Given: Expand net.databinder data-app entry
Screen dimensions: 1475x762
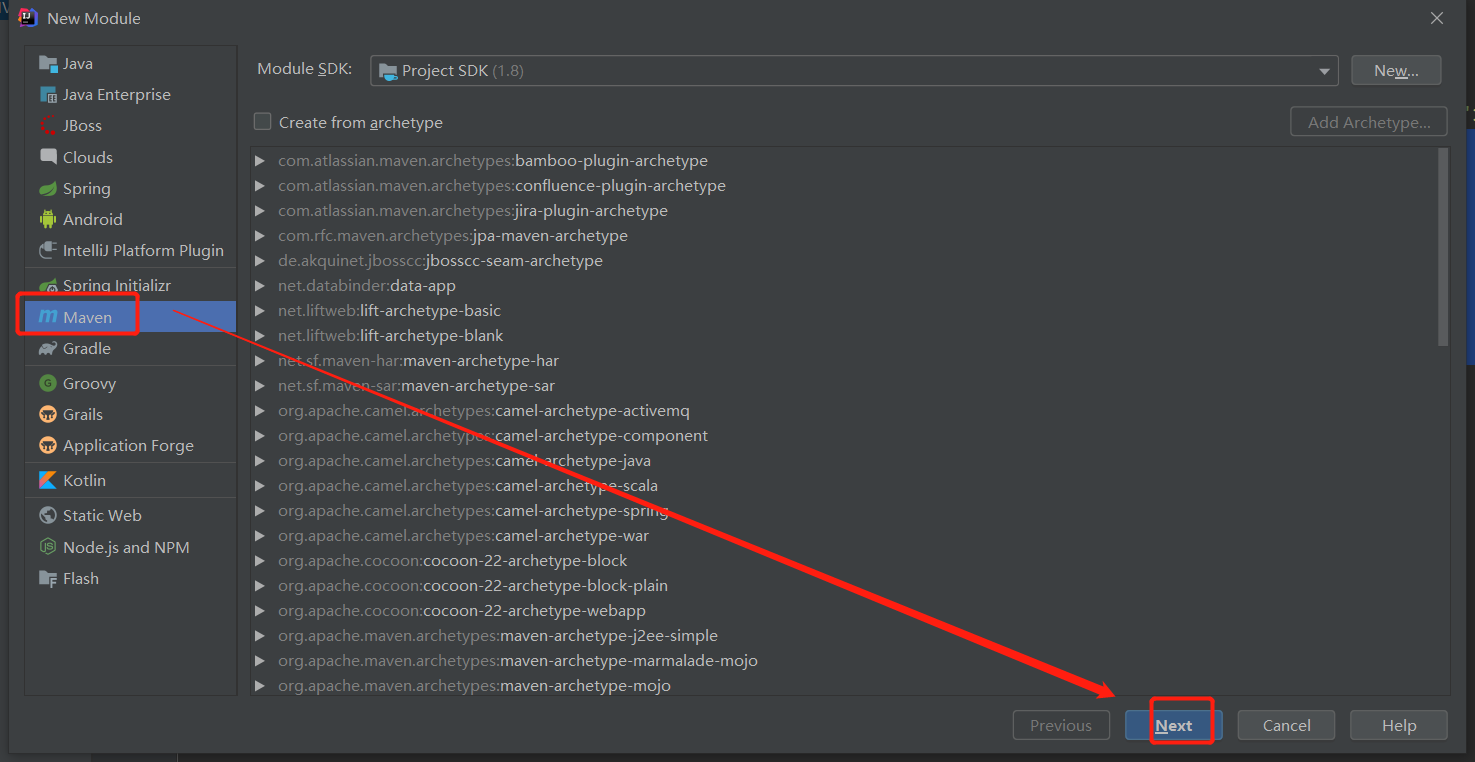Looking at the screenshot, I should [260, 286].
